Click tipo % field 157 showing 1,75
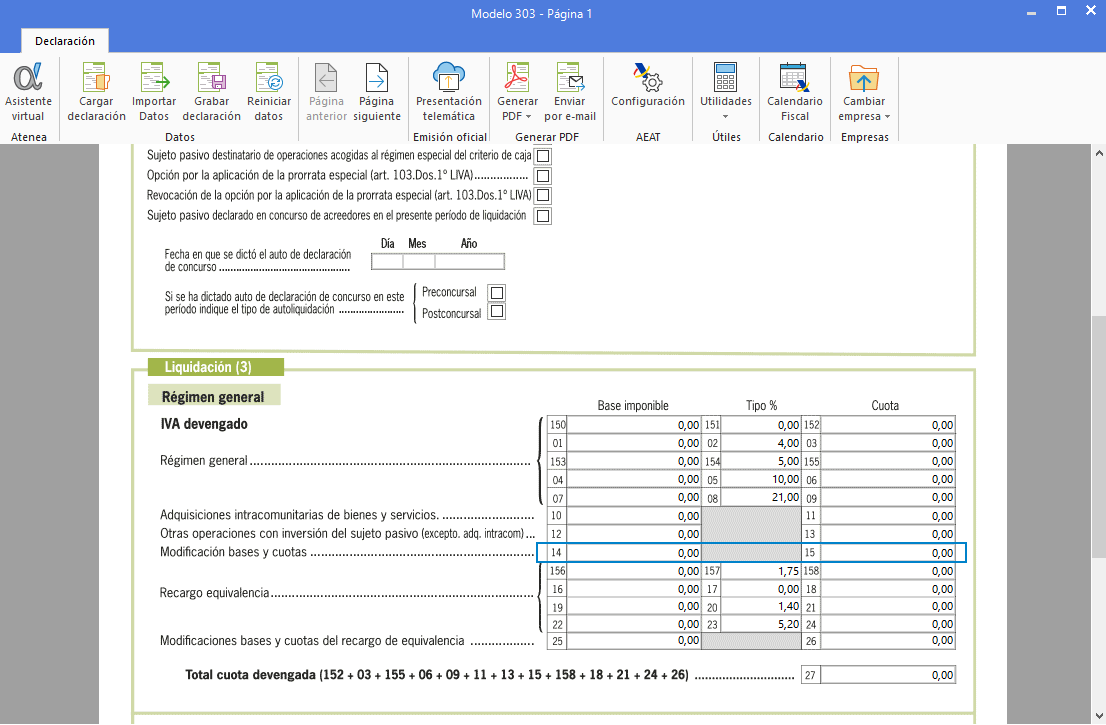Viewport: 1106px width, 725px height. pos(761,571)
